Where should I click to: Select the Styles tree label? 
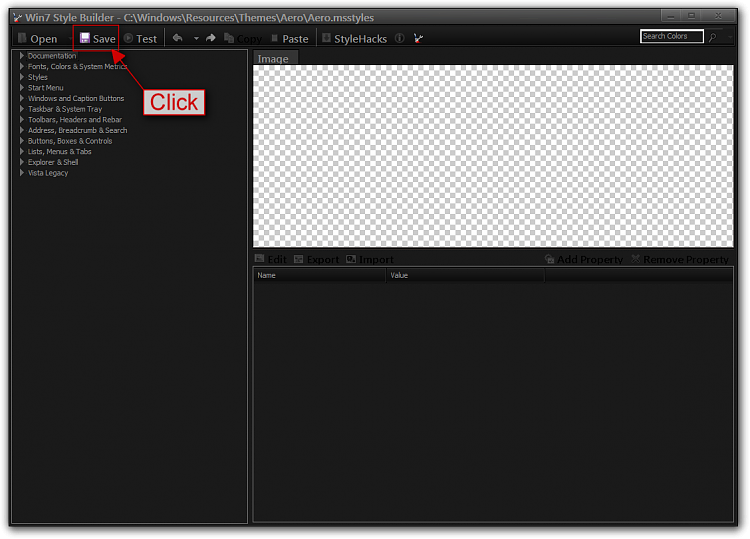tap(37, 77)
